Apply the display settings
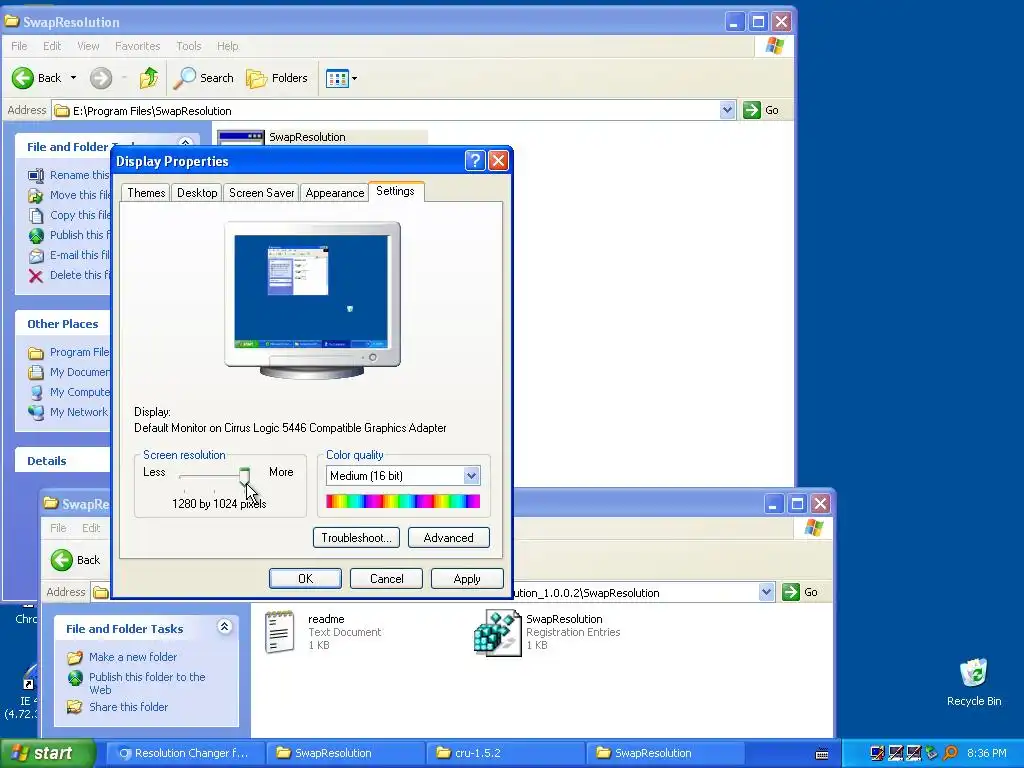 [x=467, y=579]
